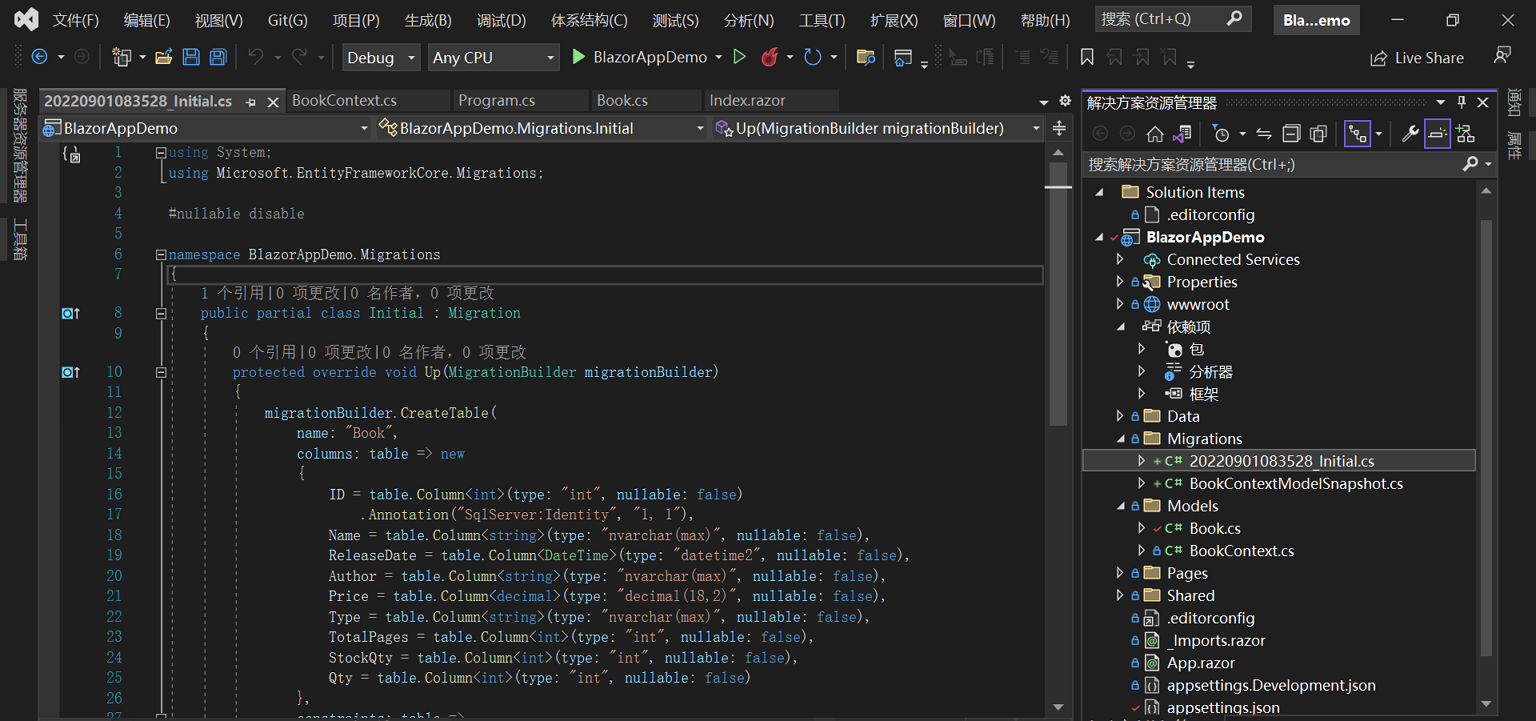Toggle the highlighted file nesting tree icon
This screenshot has width=1536, height=721.
[1357, 134]
